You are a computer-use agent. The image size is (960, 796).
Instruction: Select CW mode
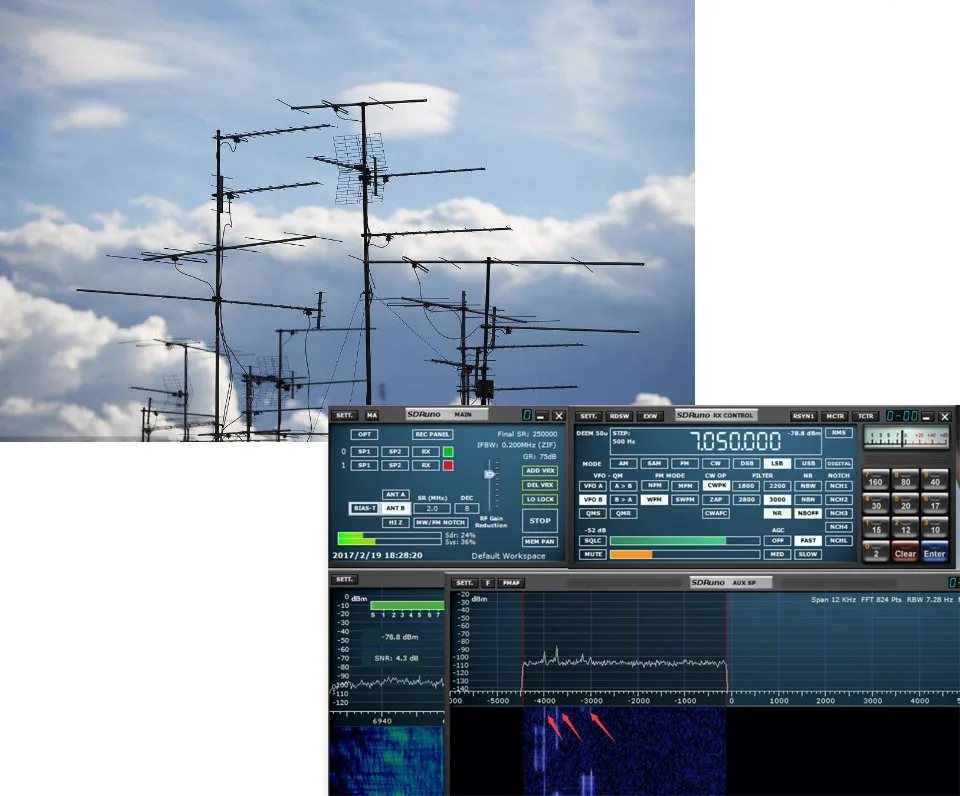[x=715, y=464]
